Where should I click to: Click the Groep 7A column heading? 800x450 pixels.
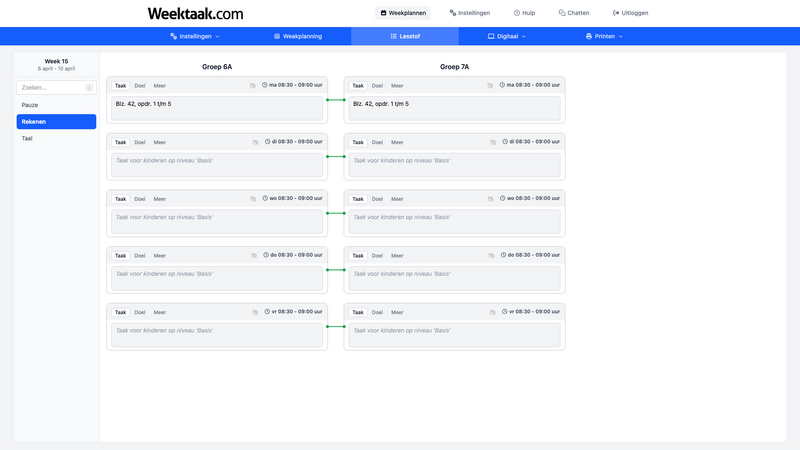454,67
